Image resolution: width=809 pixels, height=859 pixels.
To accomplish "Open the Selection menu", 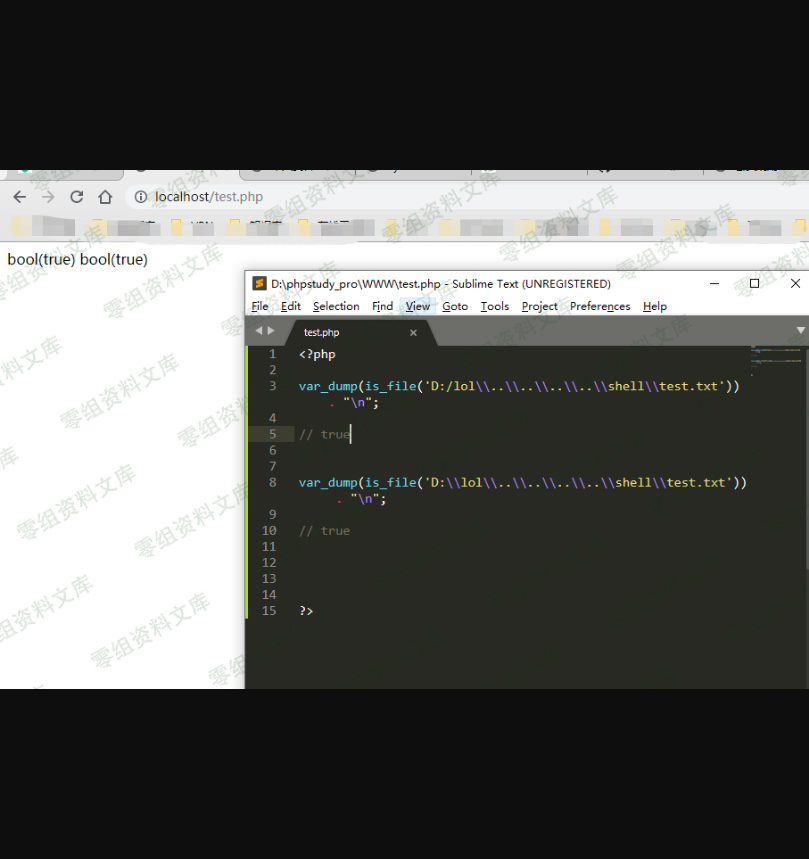I will pos(336,306).
